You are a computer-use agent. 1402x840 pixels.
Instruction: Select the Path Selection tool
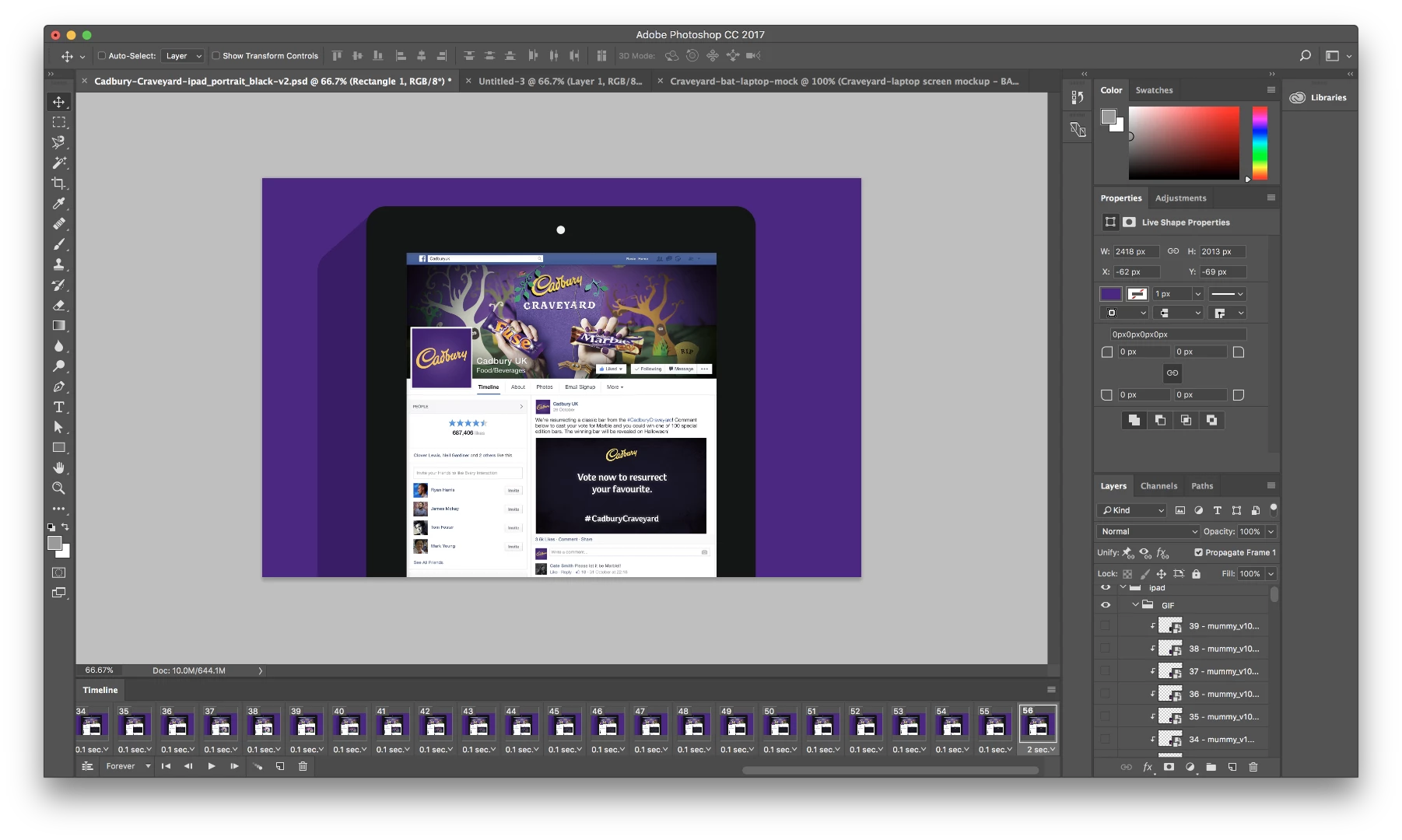tap(58, 427)
